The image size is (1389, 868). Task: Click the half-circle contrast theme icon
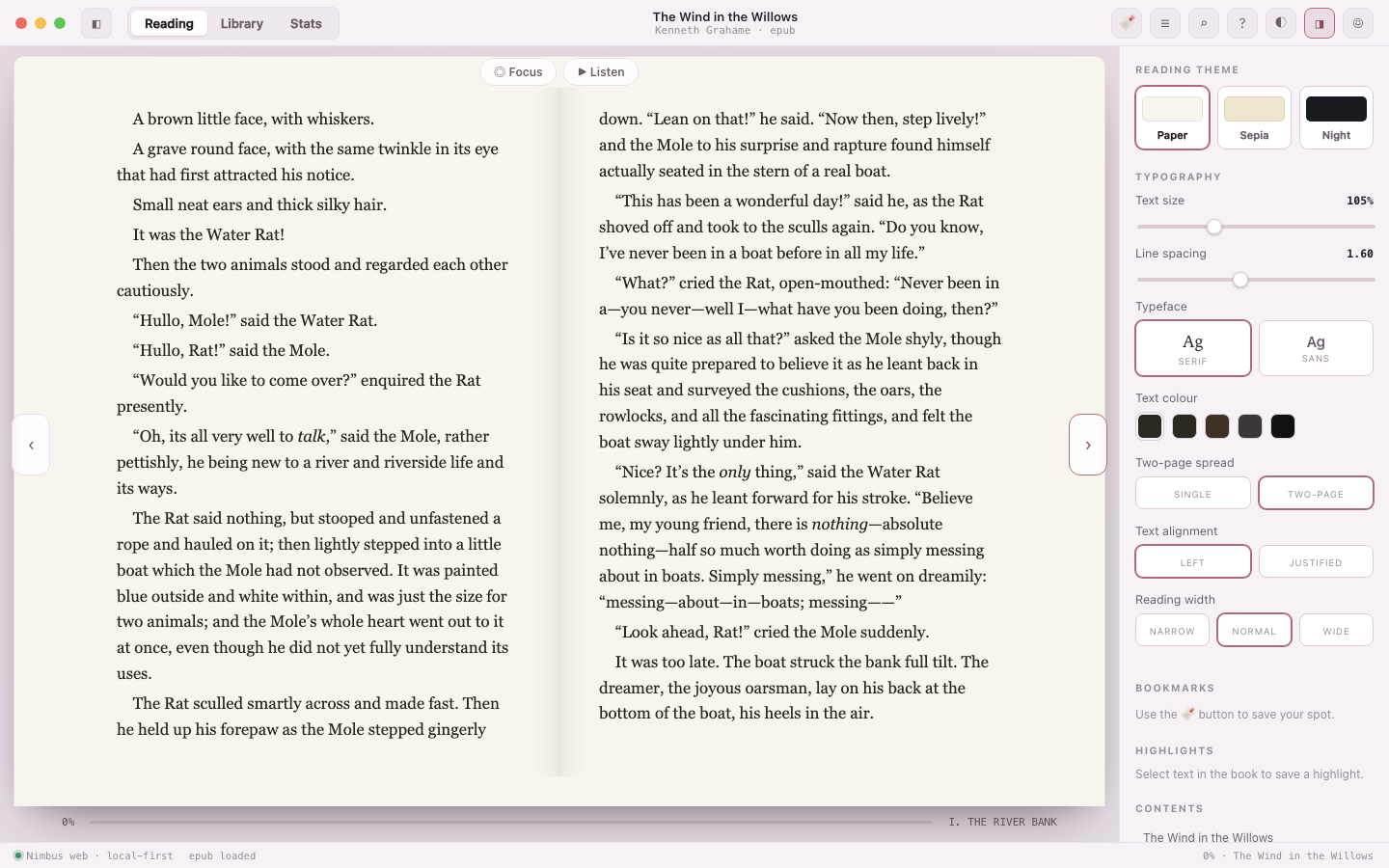coord(1281,23)
